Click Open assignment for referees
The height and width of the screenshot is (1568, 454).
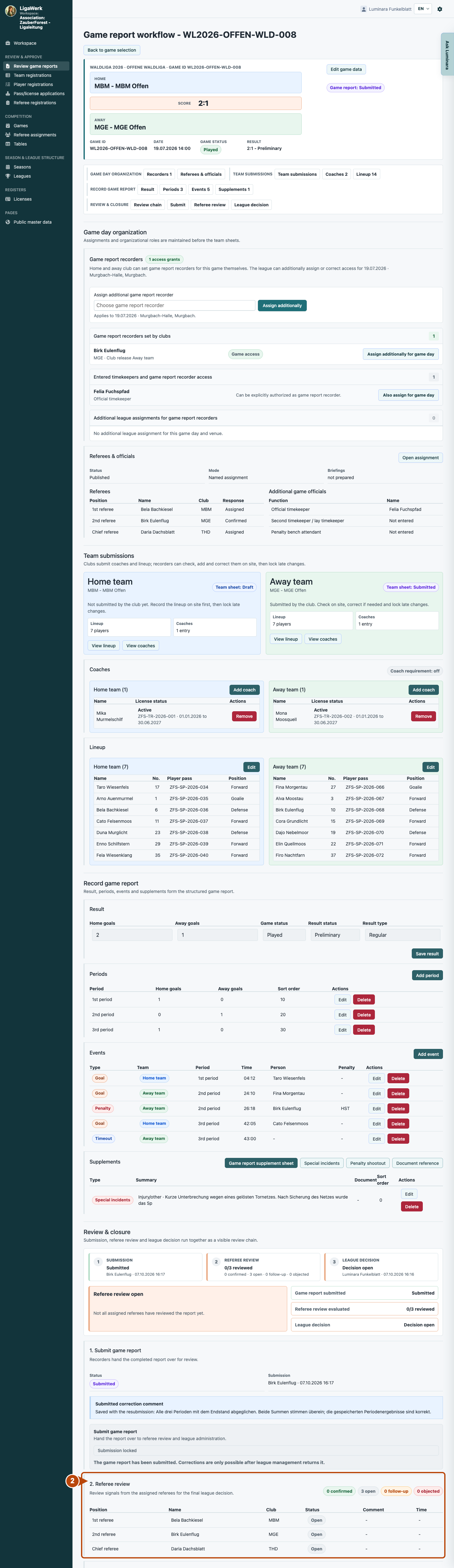(421, 458)
